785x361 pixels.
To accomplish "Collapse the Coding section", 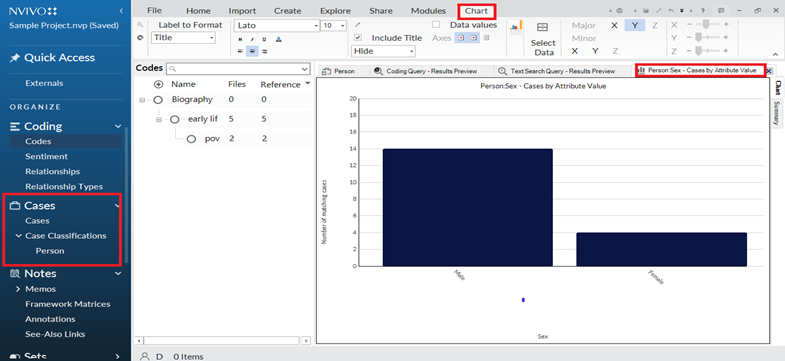I will 118,127.
